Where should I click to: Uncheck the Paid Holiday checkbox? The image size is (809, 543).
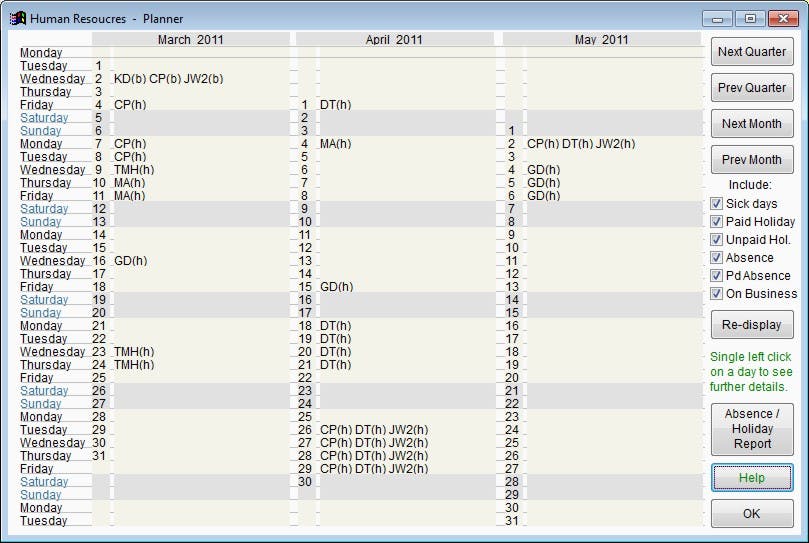(x=716, y=221)
